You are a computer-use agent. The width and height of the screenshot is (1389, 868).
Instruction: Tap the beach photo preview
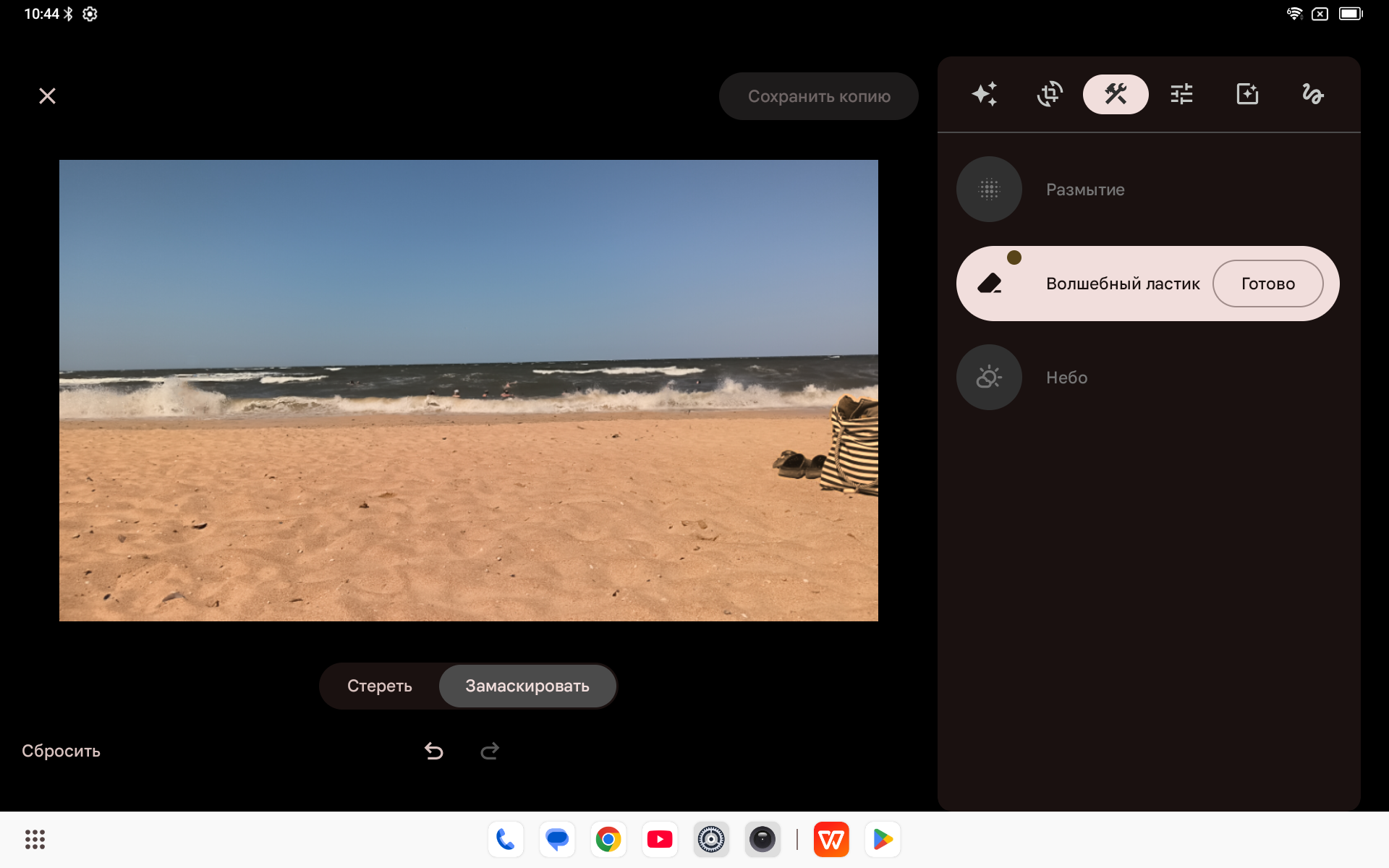468,391
